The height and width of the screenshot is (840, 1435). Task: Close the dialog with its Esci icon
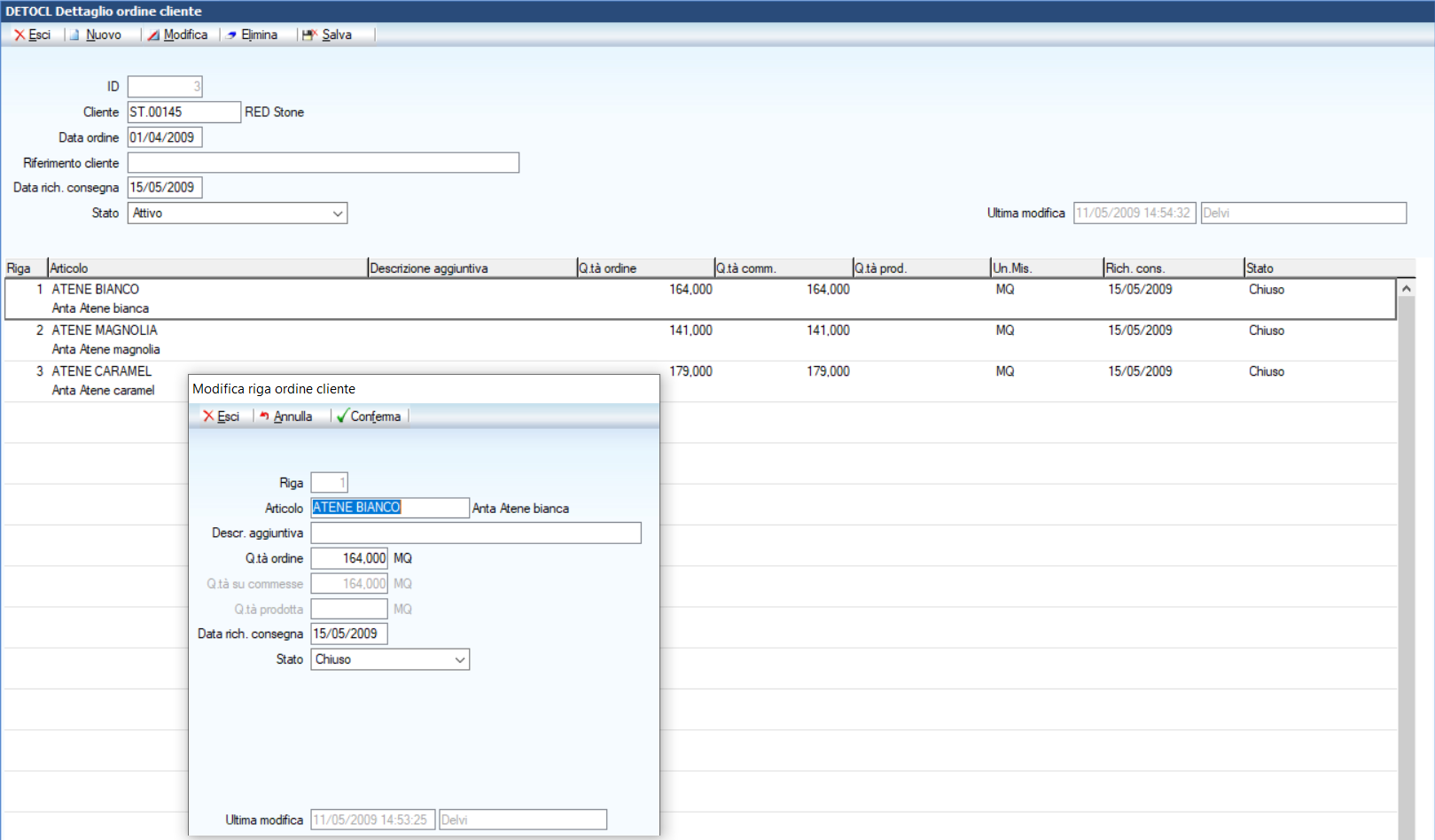tap(209, 416)
